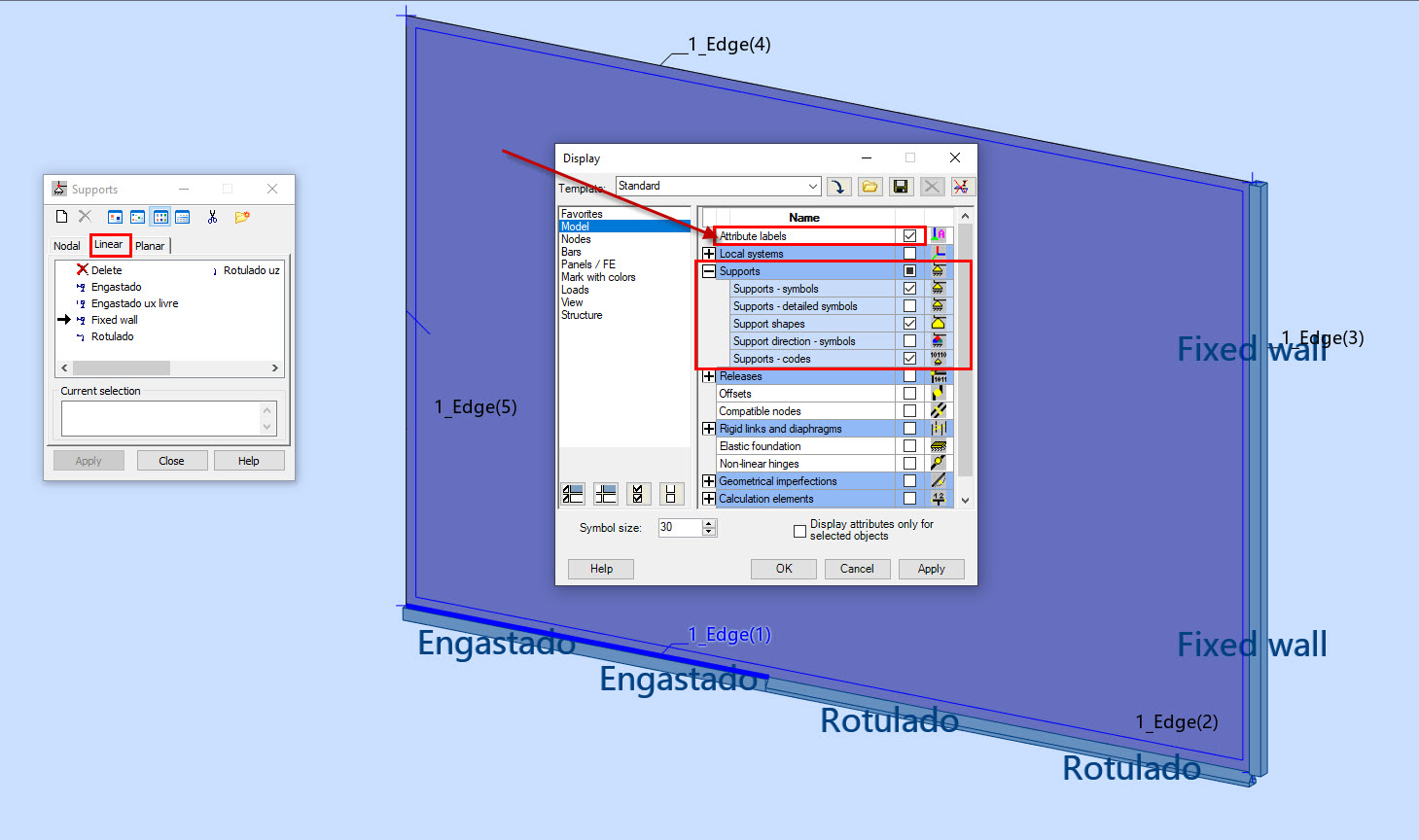Create a new support definition
The height and width of the screenshot is (840, 1419).
(x=61, y=216)
